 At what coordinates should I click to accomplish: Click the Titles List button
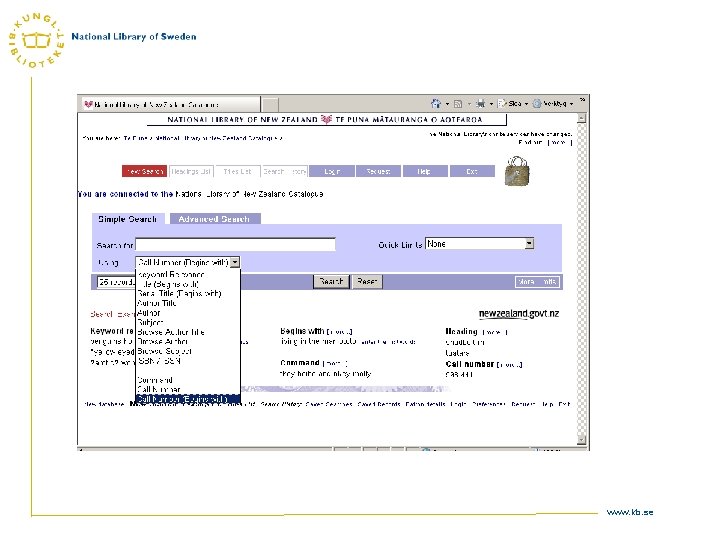237,171
